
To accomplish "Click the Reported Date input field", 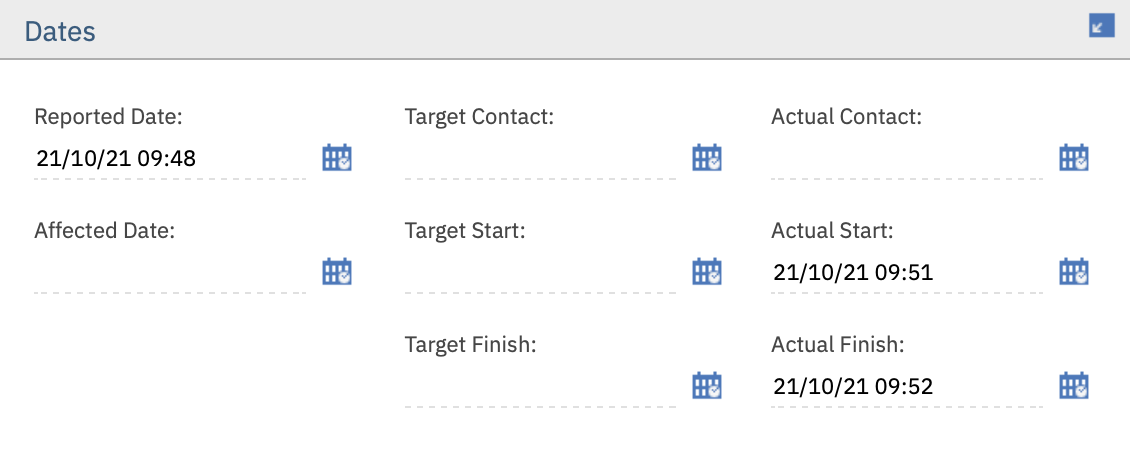I will pyautogui.click(x=170, y=159).
